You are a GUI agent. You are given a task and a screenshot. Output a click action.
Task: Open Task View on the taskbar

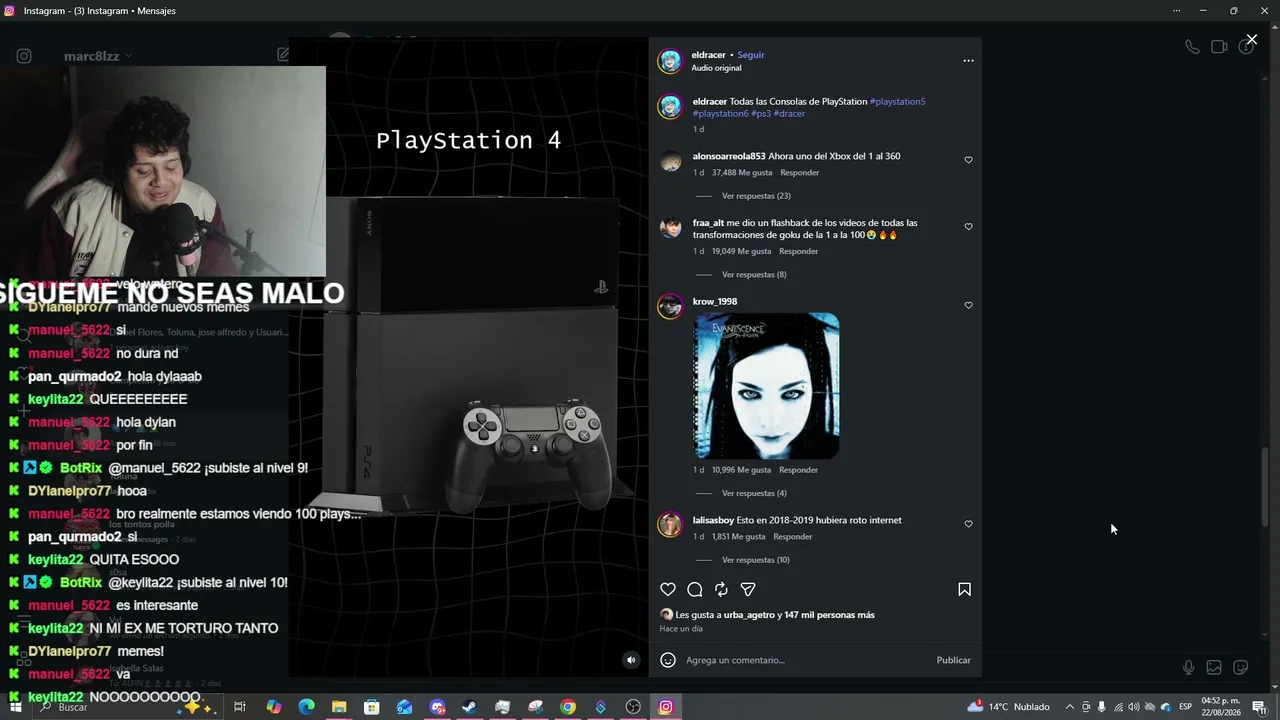tap(240, 707)
